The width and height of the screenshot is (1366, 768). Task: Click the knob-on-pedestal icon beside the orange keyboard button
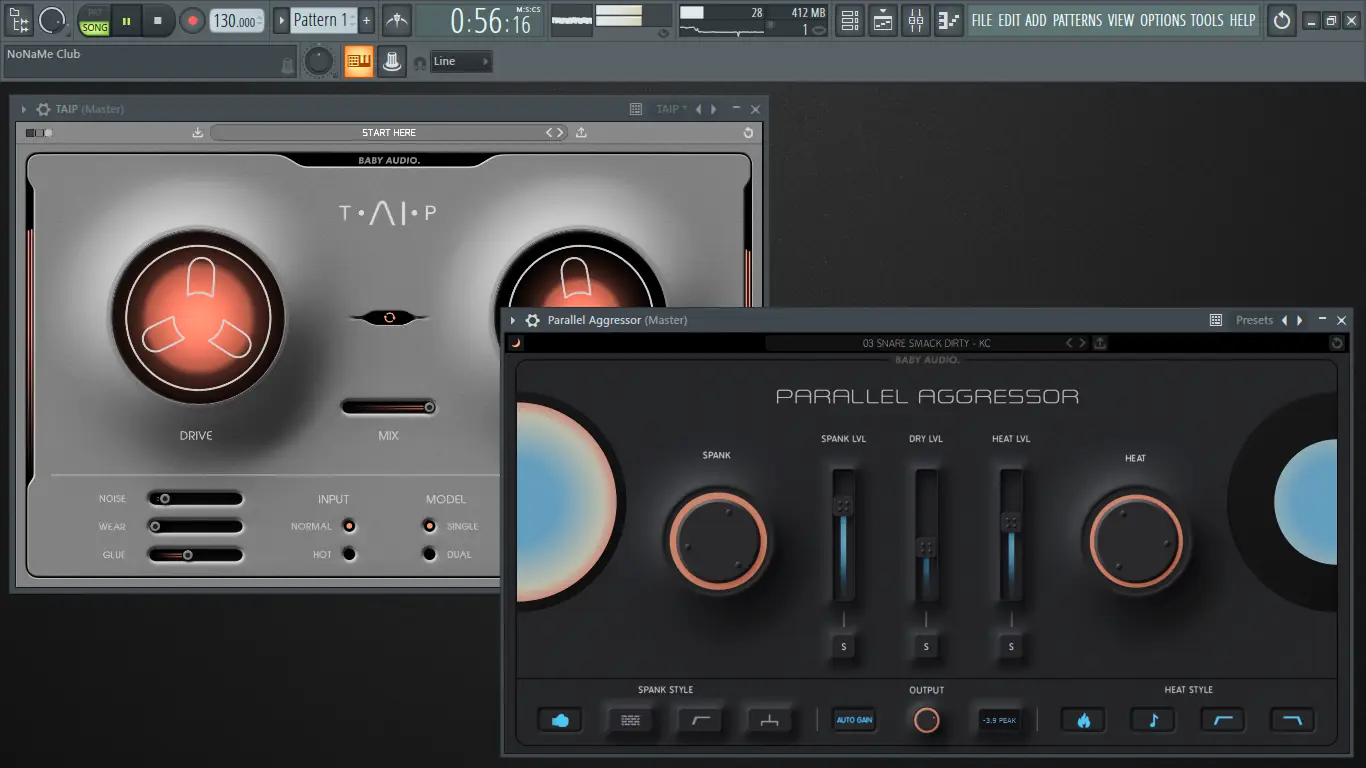(392, 62)
